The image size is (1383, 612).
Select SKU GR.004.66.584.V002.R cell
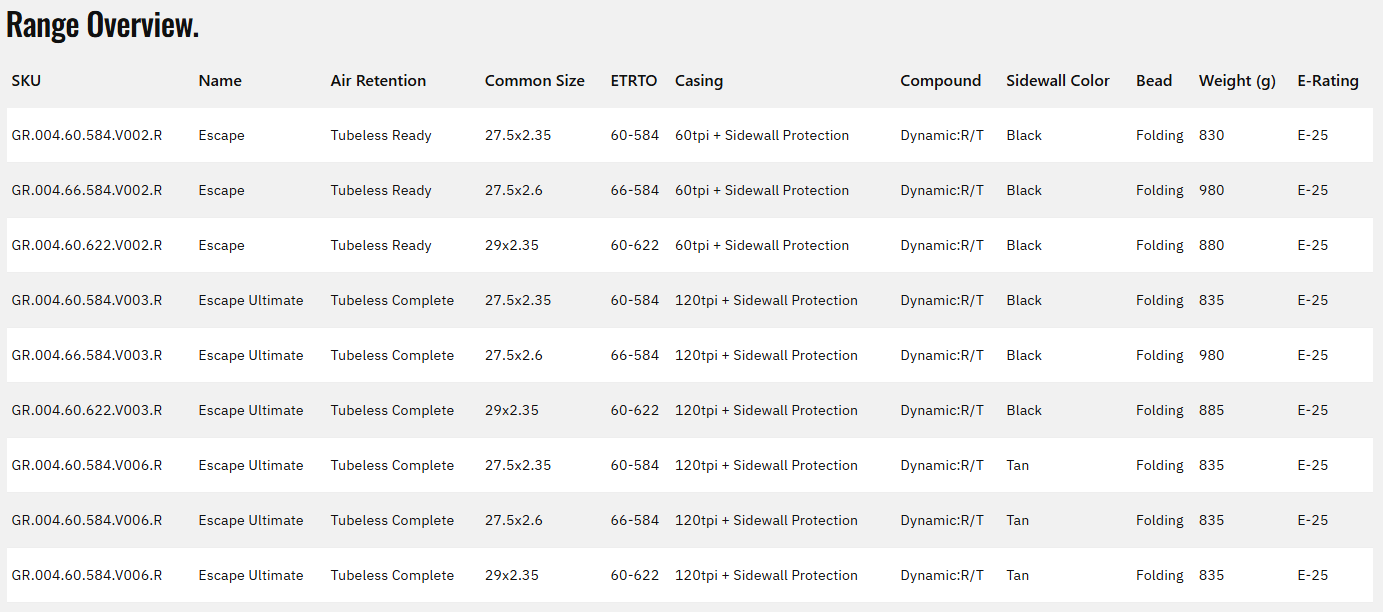pos(87,191)
